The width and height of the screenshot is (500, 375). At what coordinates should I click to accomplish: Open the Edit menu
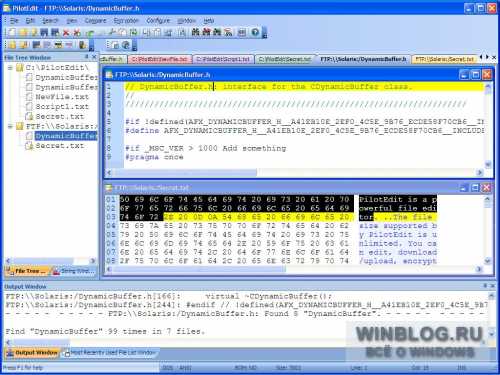pos(30,21)
